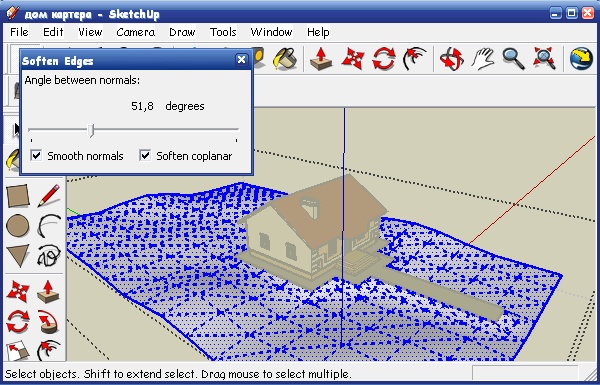600x385 pixels.
Task: Select the Follow Me tool
Action: 49,321
